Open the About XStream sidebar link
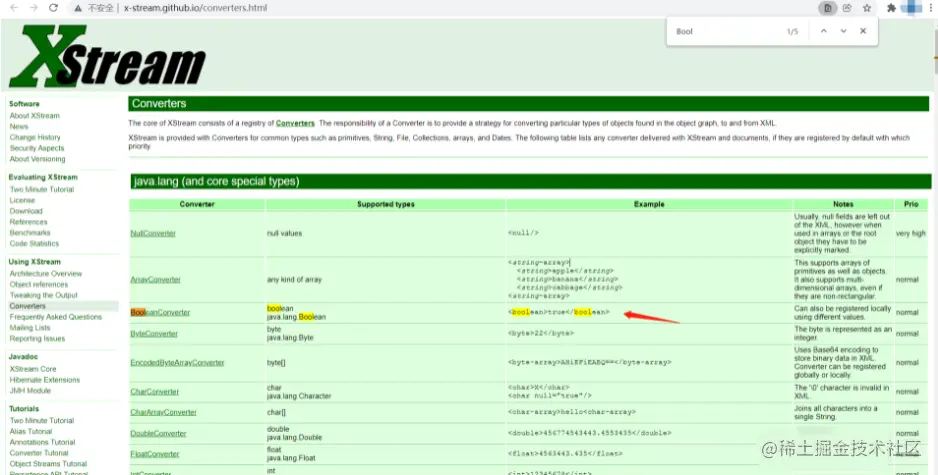938x475 pixels. (x=35, y=115)
